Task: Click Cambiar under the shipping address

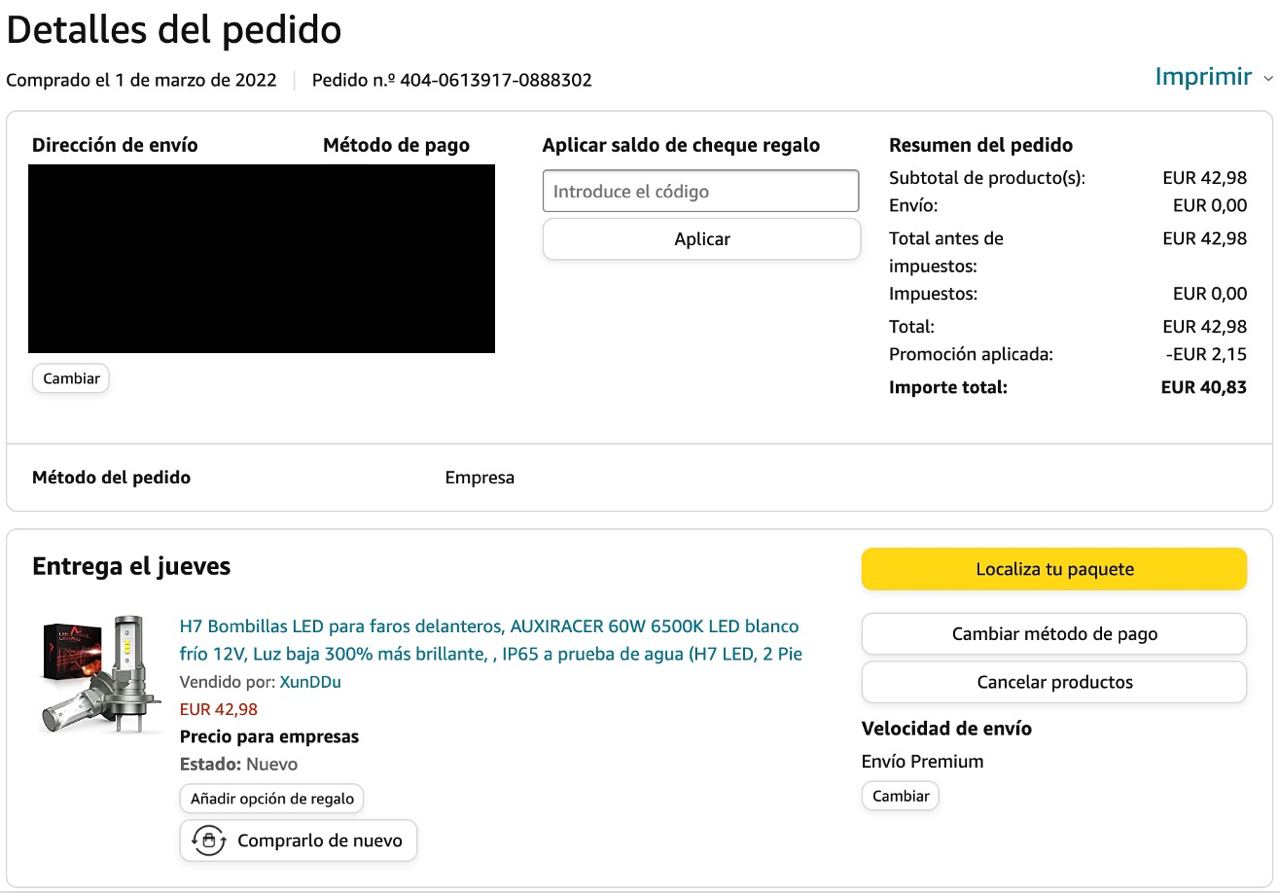Action: point(71,379)
